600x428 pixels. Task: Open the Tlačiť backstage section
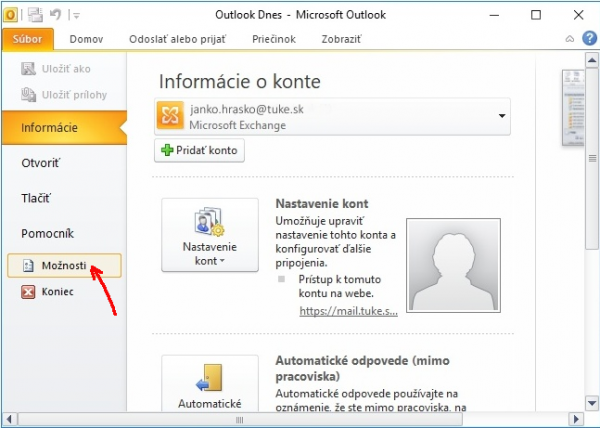[x=36, y=198]
